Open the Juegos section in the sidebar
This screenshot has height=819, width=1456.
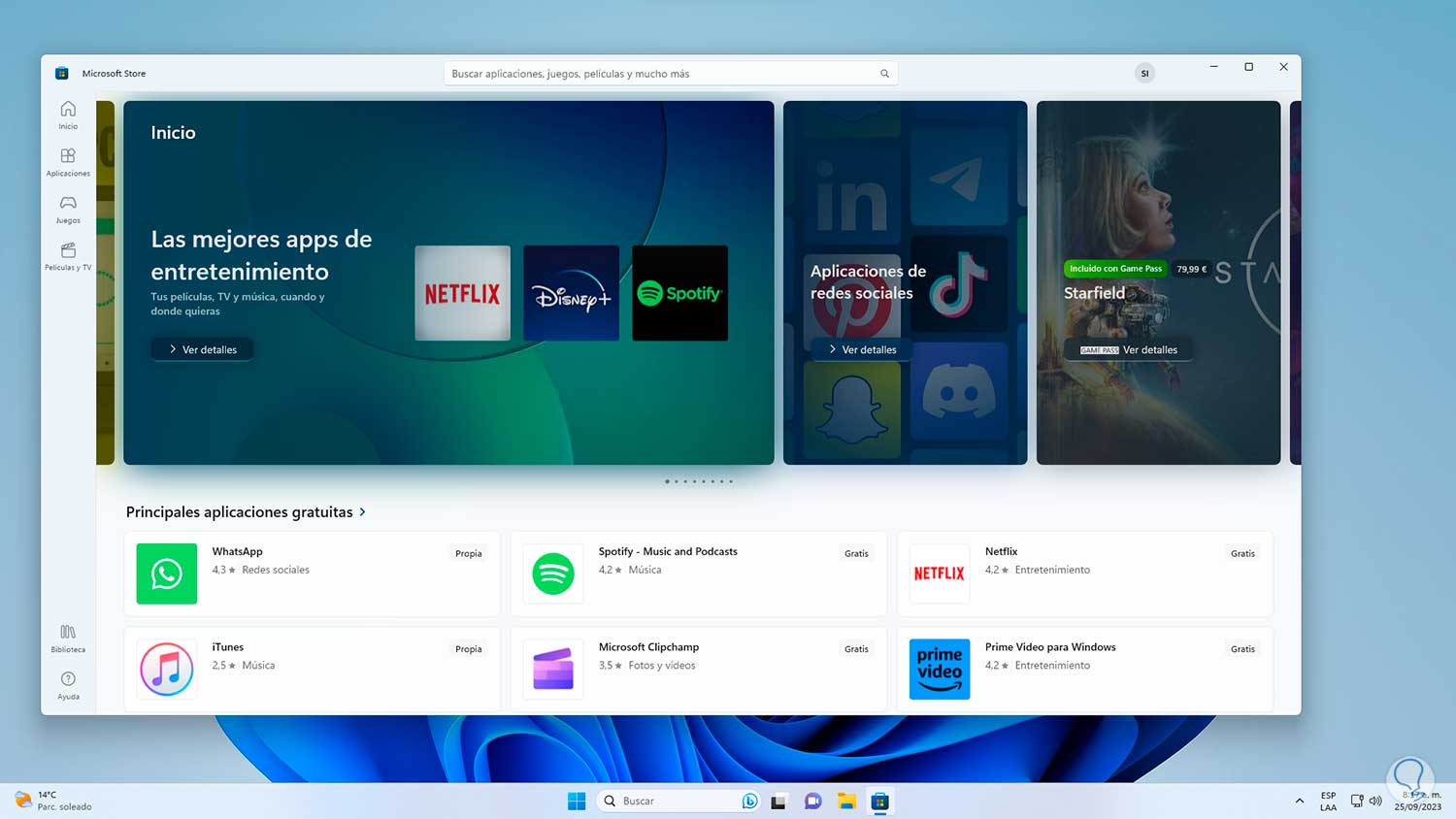pyautogui.click(x=68, y=209)
